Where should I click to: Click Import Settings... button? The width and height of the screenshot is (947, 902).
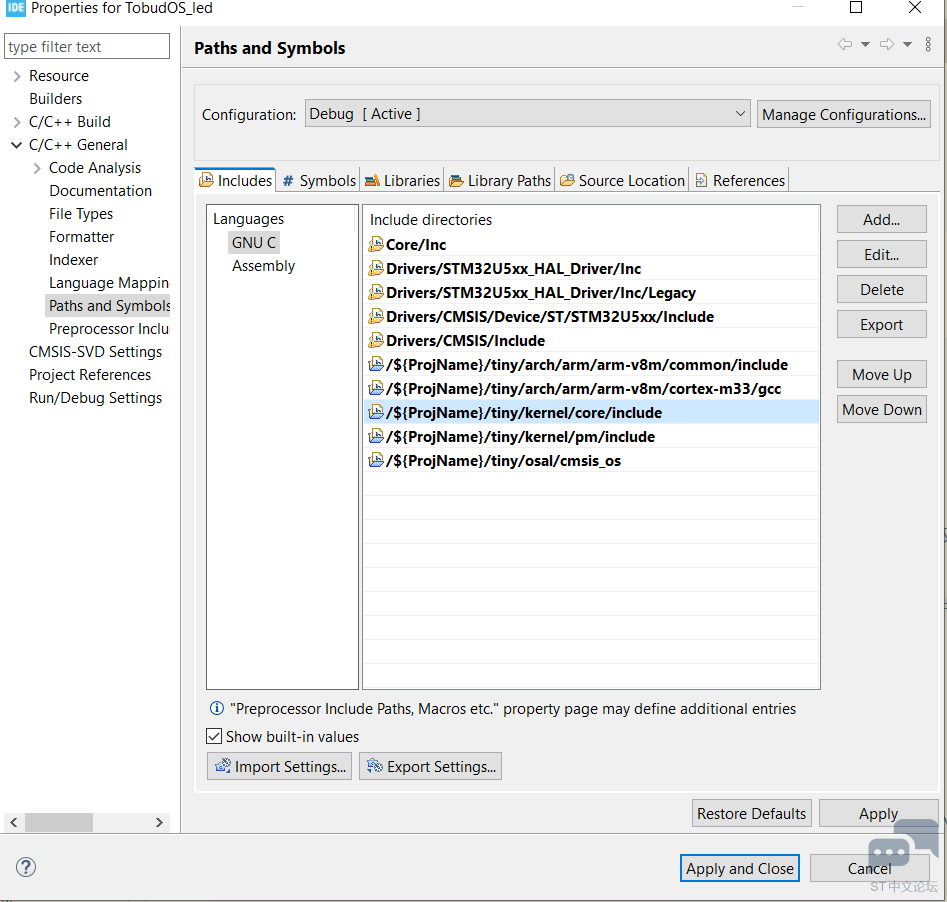tap(279, 766)
